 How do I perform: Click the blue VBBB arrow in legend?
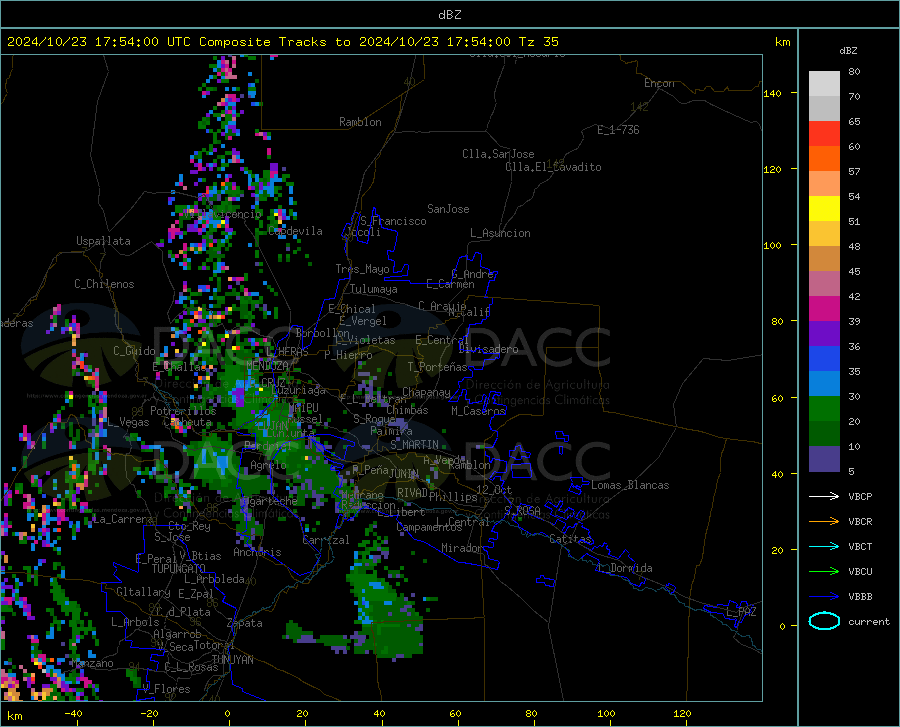[x=824, y=596]
